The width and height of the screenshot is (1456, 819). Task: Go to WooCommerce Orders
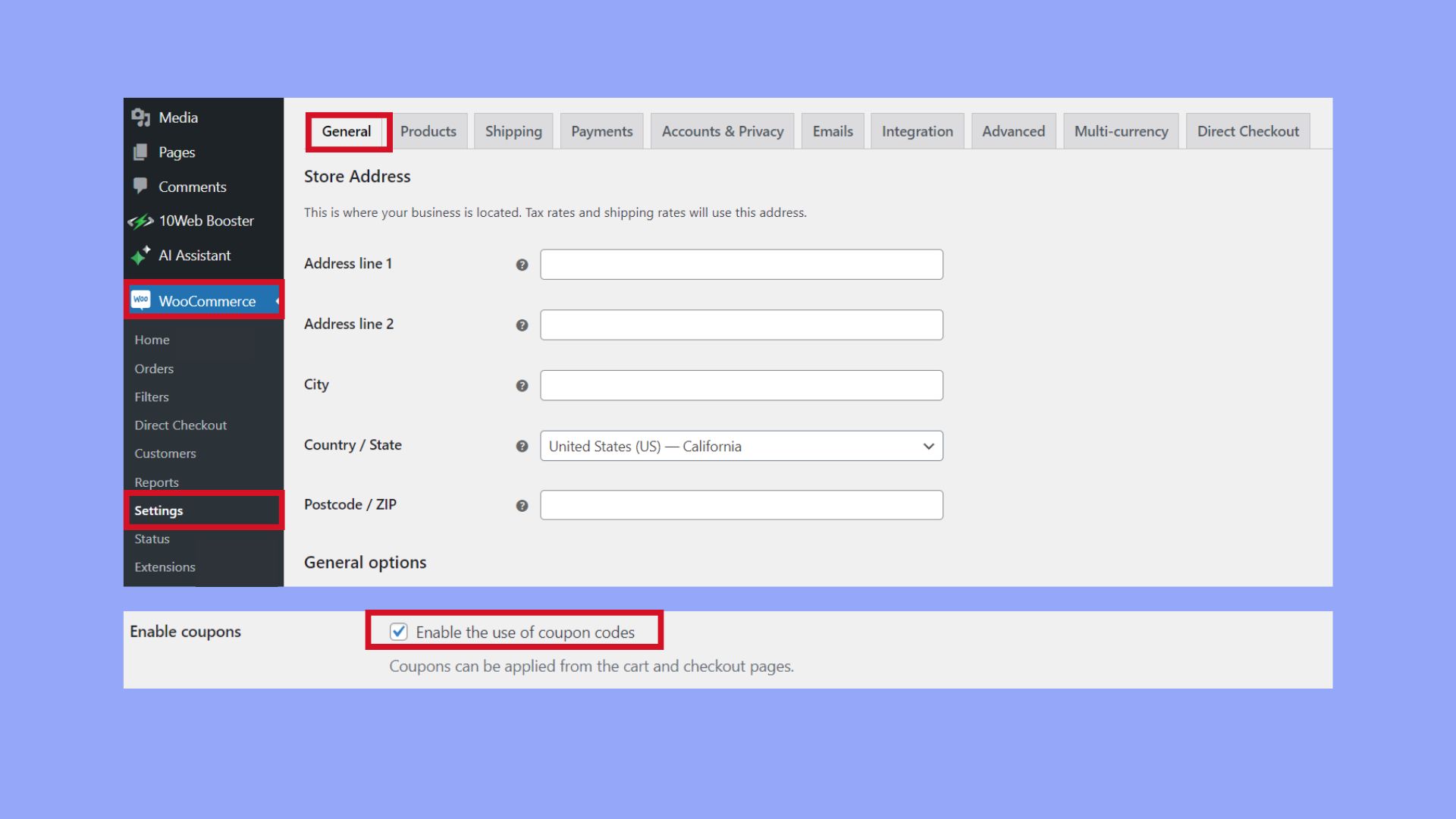tap(154, 369)
